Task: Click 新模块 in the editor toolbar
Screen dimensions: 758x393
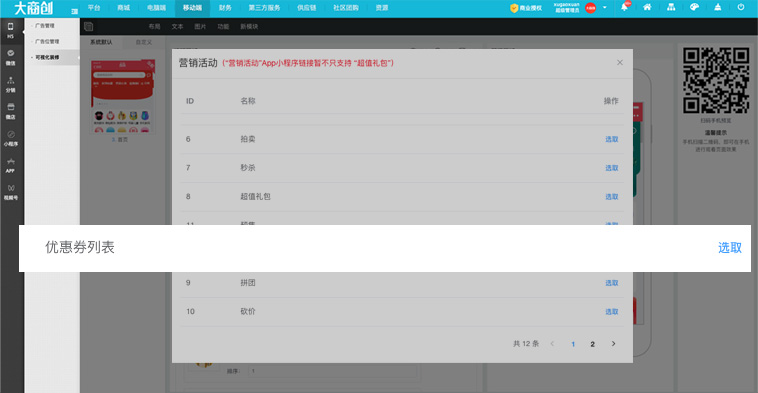Action: [249, 27]
